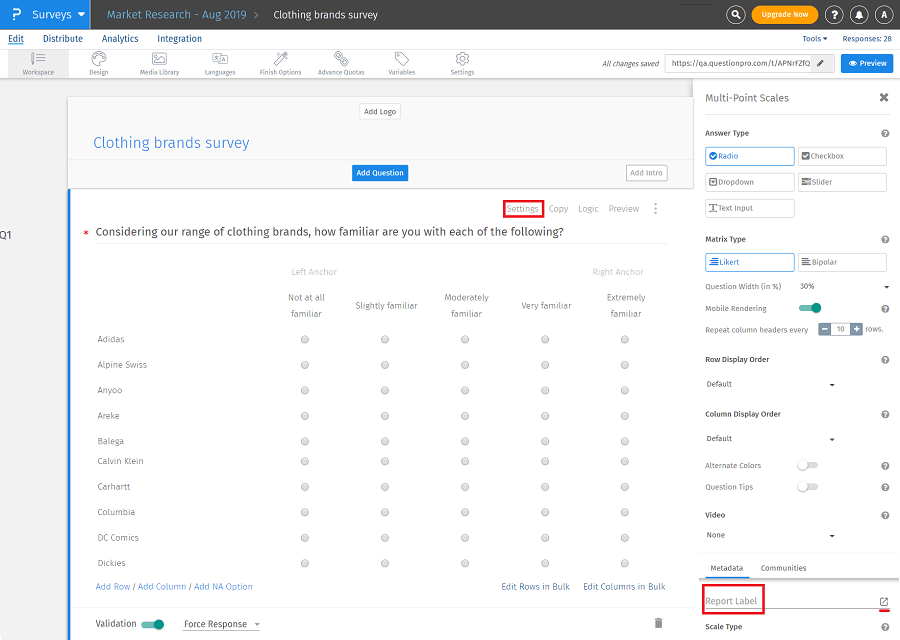Click the Add Question button

pos(380,173)
